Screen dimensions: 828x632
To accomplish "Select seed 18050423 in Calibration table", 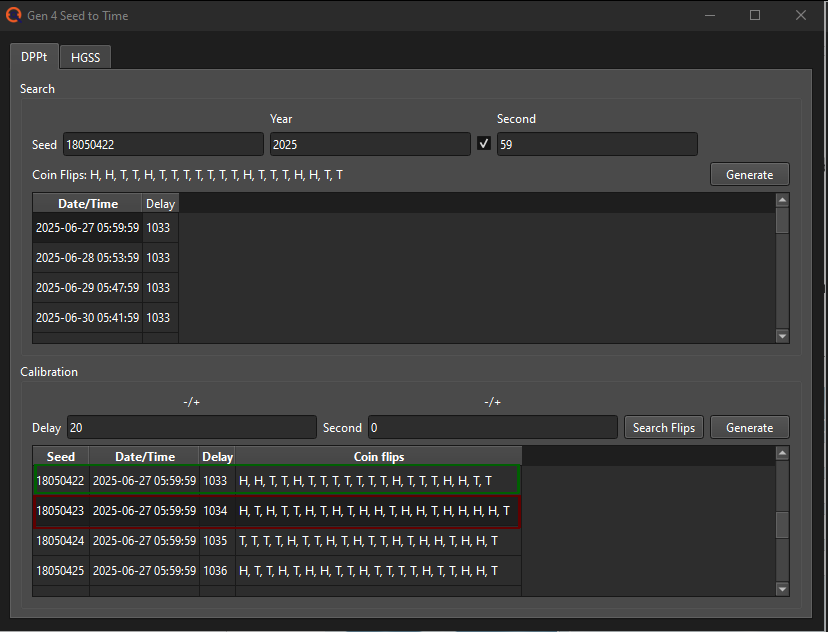I will click(x=60, y=511).
